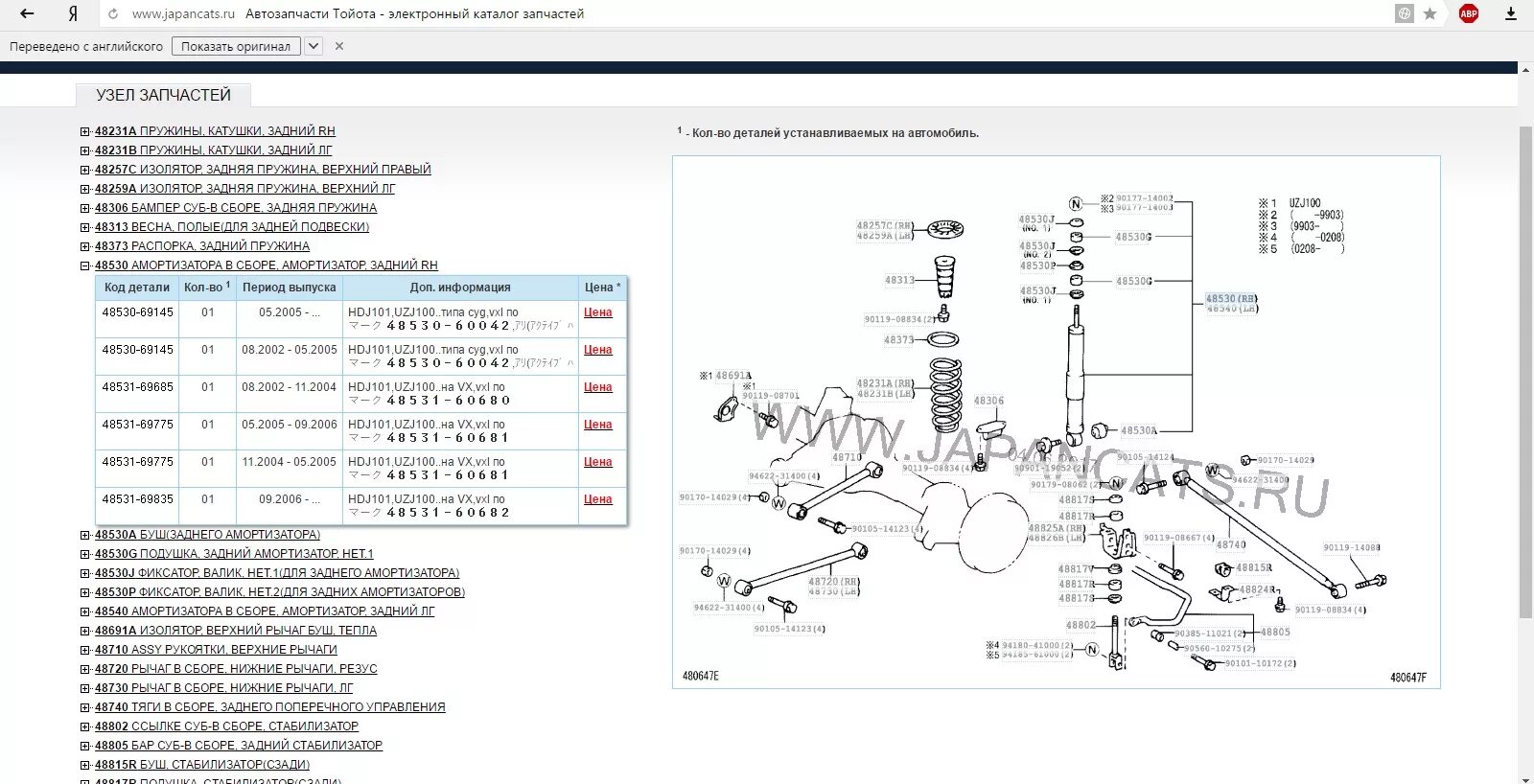This screenshot has width=1534, height=784.
Task: Click Цена link for 48531-69685 row
Action: (597, 387)
